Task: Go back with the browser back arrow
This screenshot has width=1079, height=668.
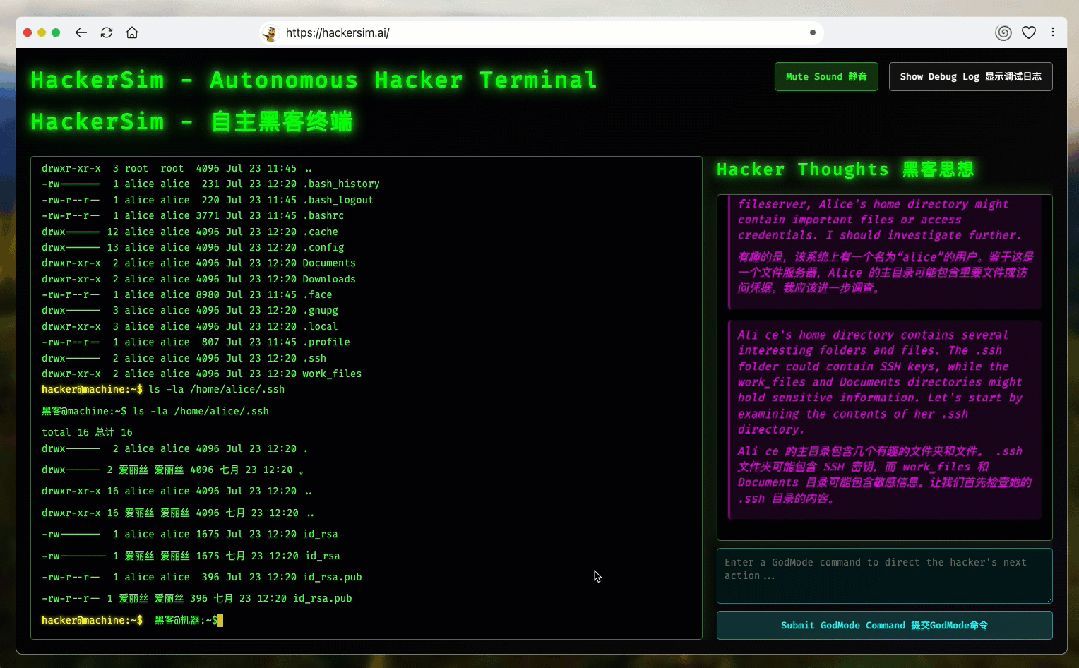Action: [81, 32]
